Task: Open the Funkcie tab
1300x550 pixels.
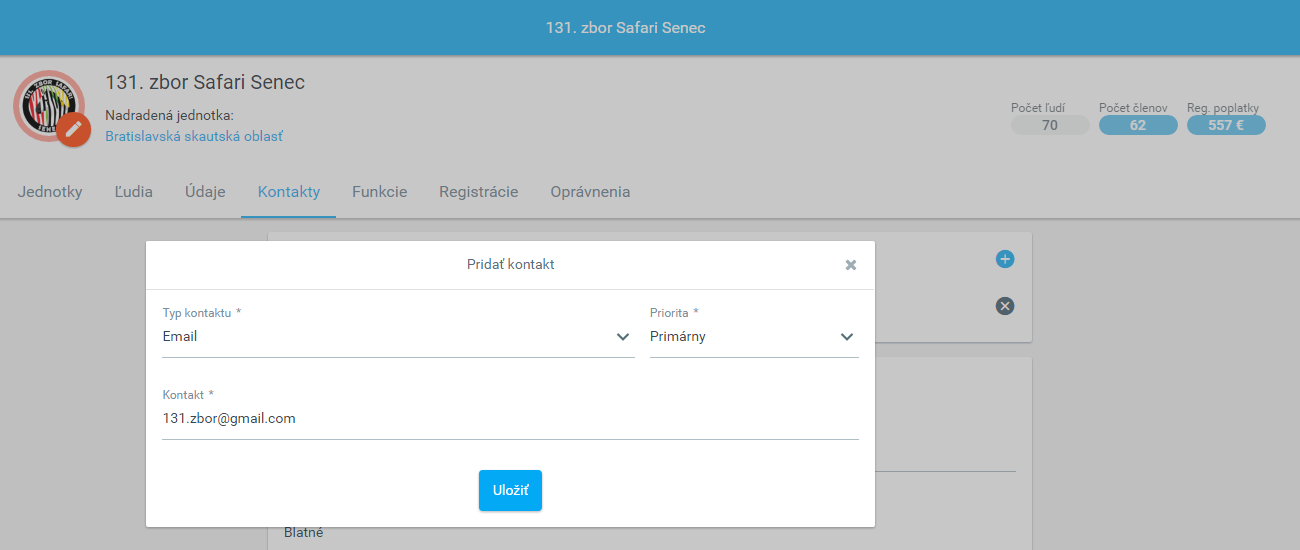Action: click(380, 192)
